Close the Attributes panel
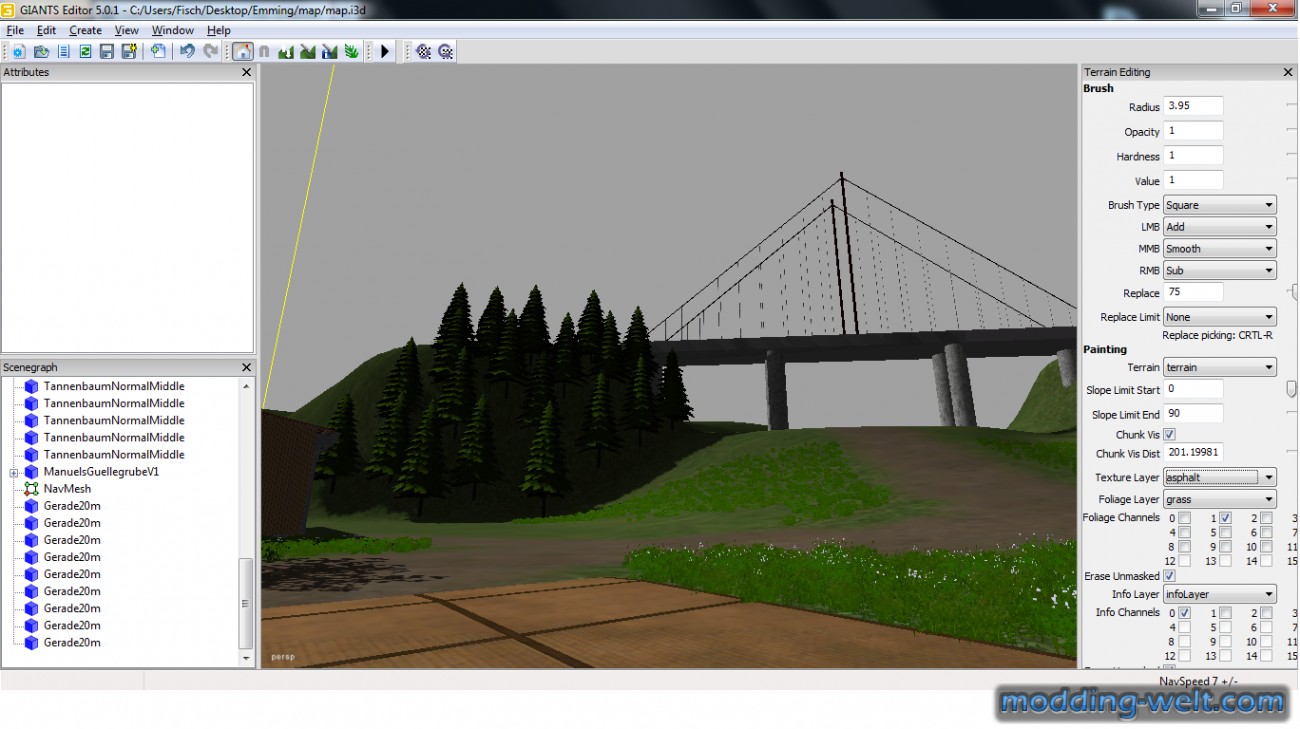Screen dimensions: 1300x729 [247, 72]
